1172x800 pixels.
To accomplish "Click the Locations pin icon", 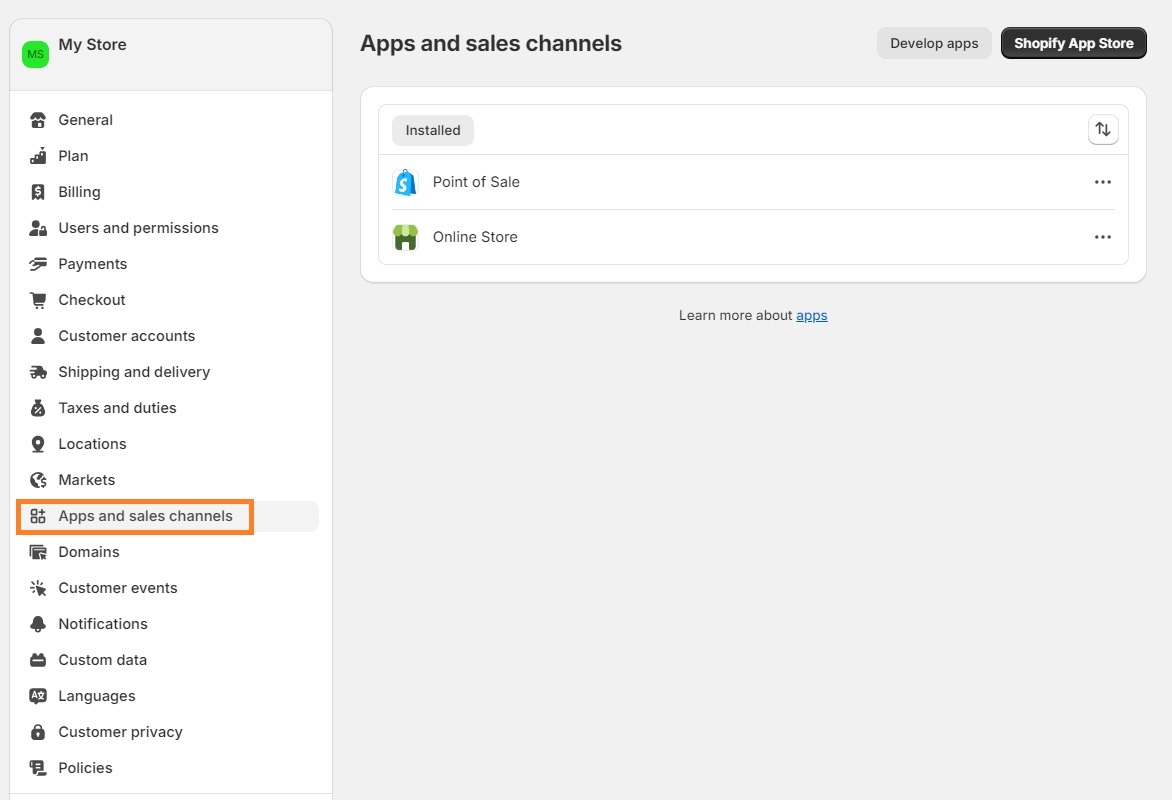I will click(x=38, y=443).
